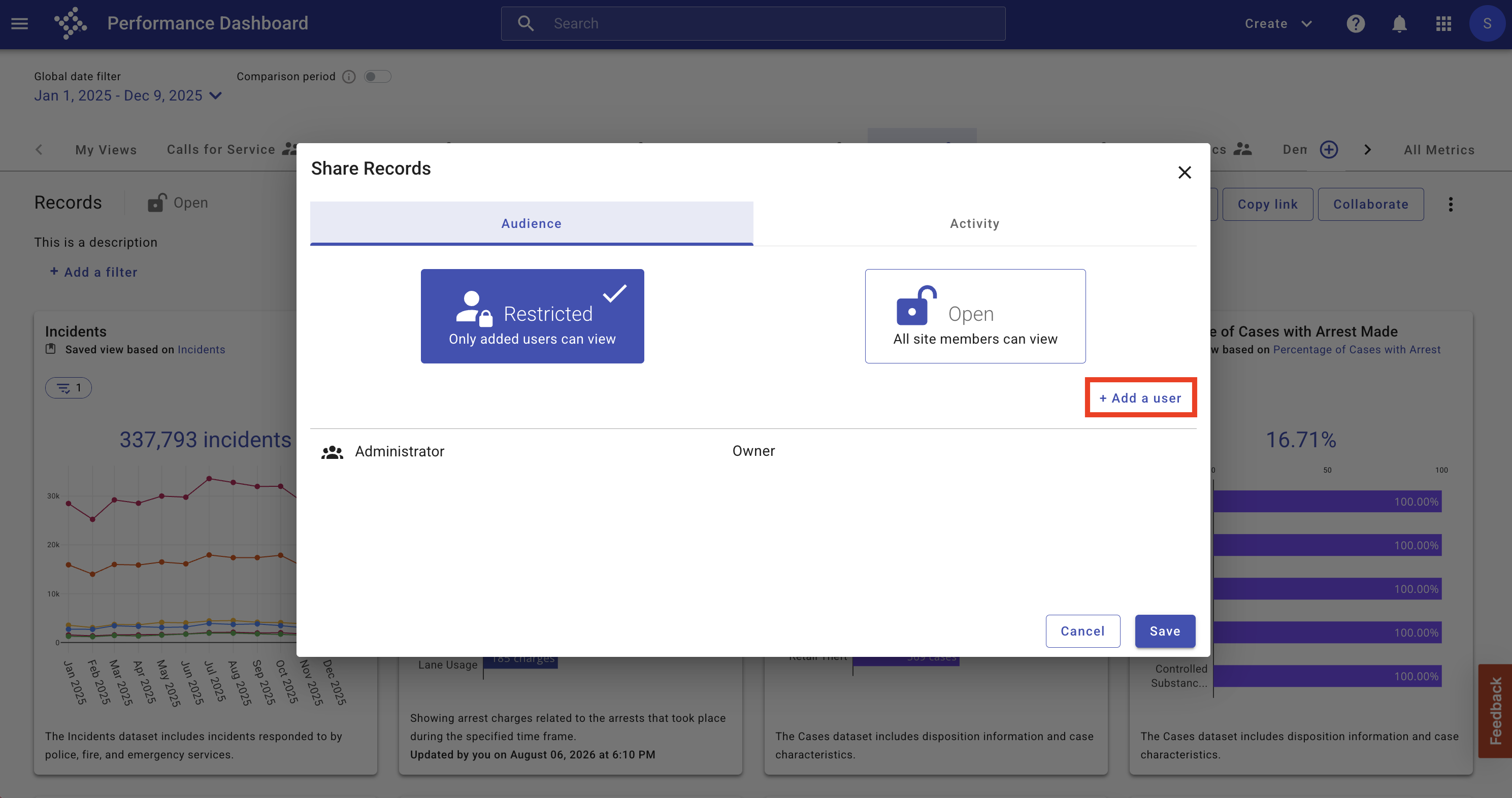Go to the My Views tab
Viewport: 1512px width, 798px height.
coord(106,150)
